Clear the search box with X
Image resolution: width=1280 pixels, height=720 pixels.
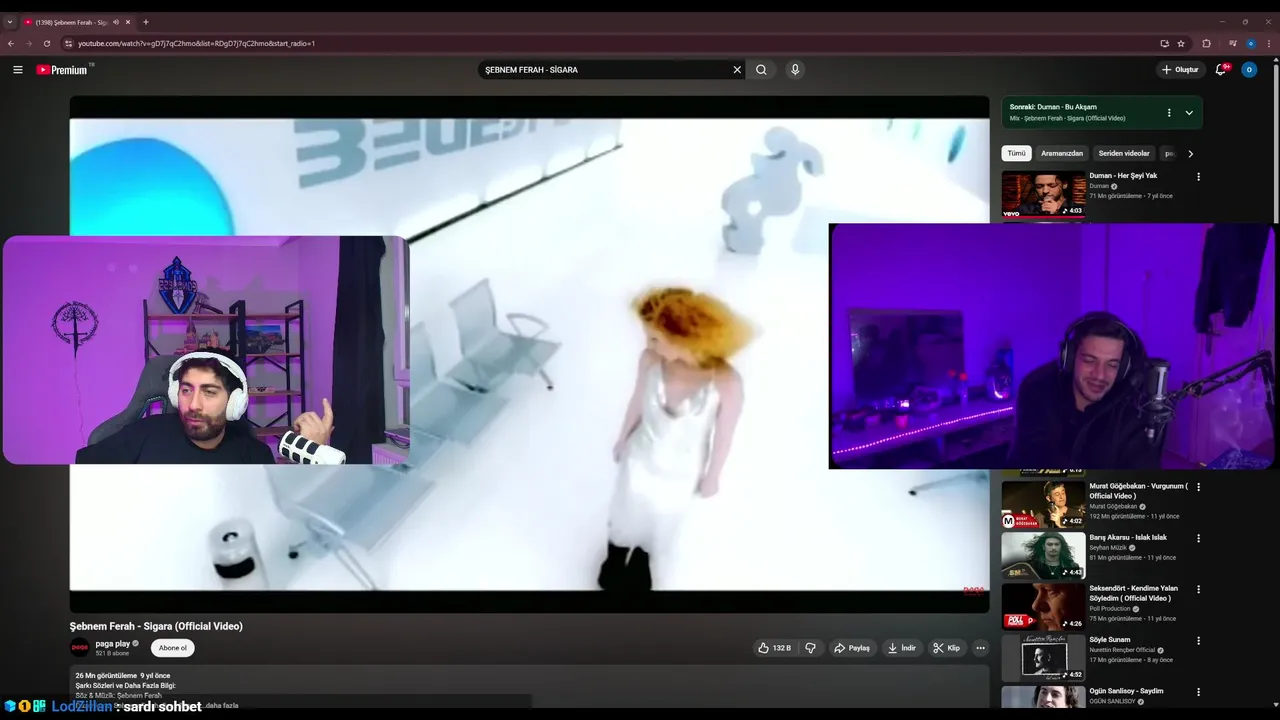click(x=737, y=70)
